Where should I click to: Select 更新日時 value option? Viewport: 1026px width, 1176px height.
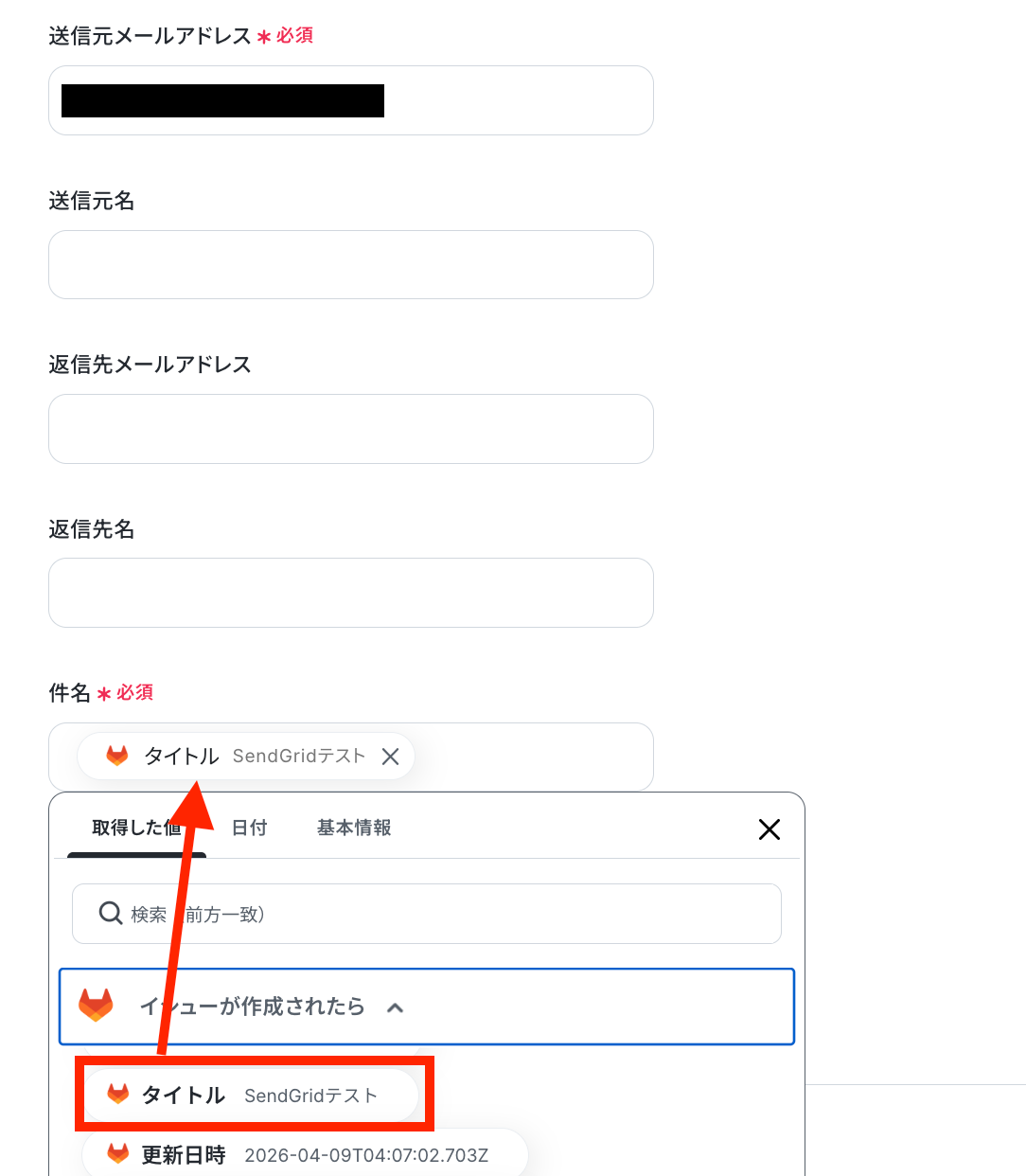pos(305,1154)
